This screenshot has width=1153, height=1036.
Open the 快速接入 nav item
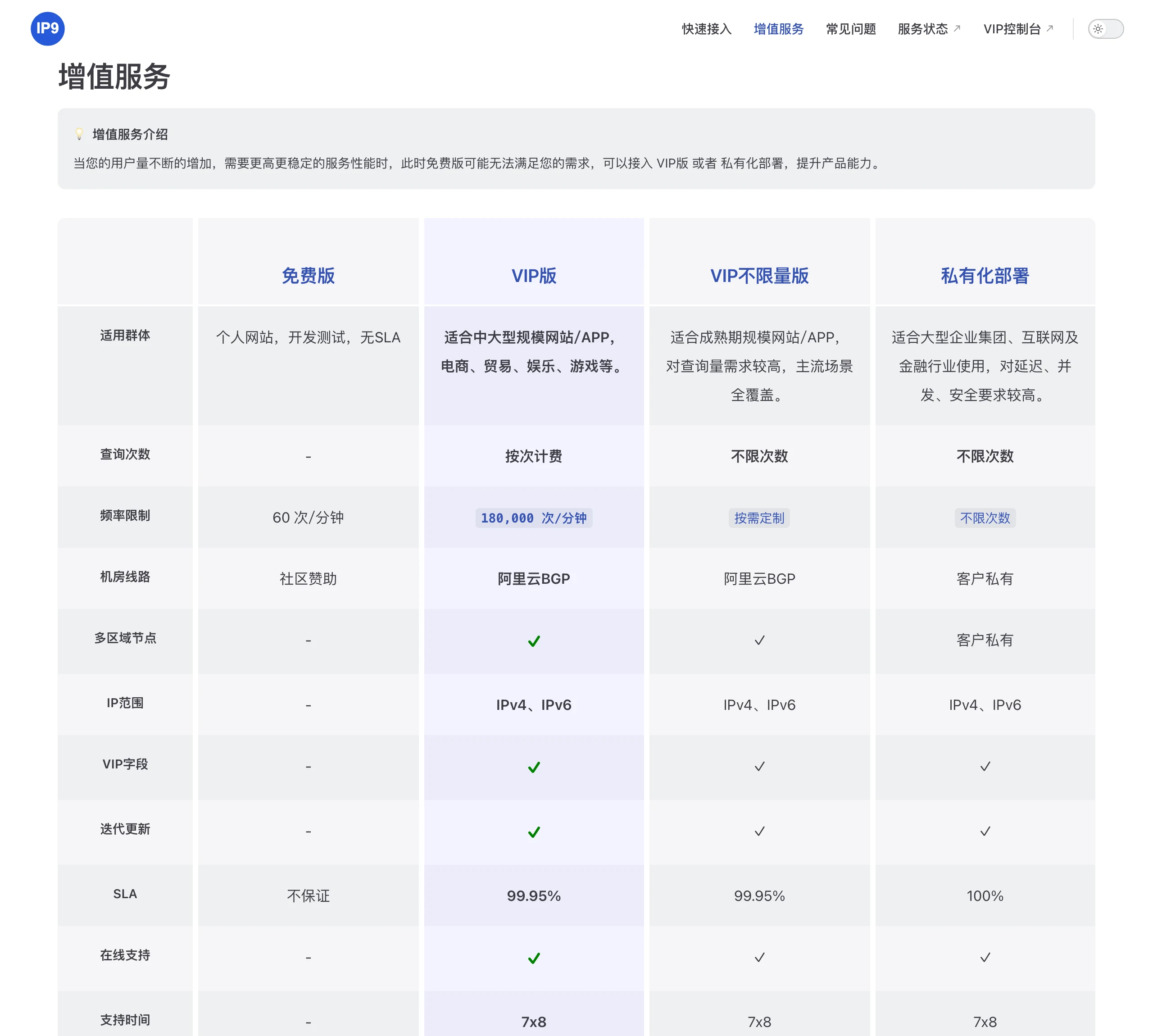point(706,28)
